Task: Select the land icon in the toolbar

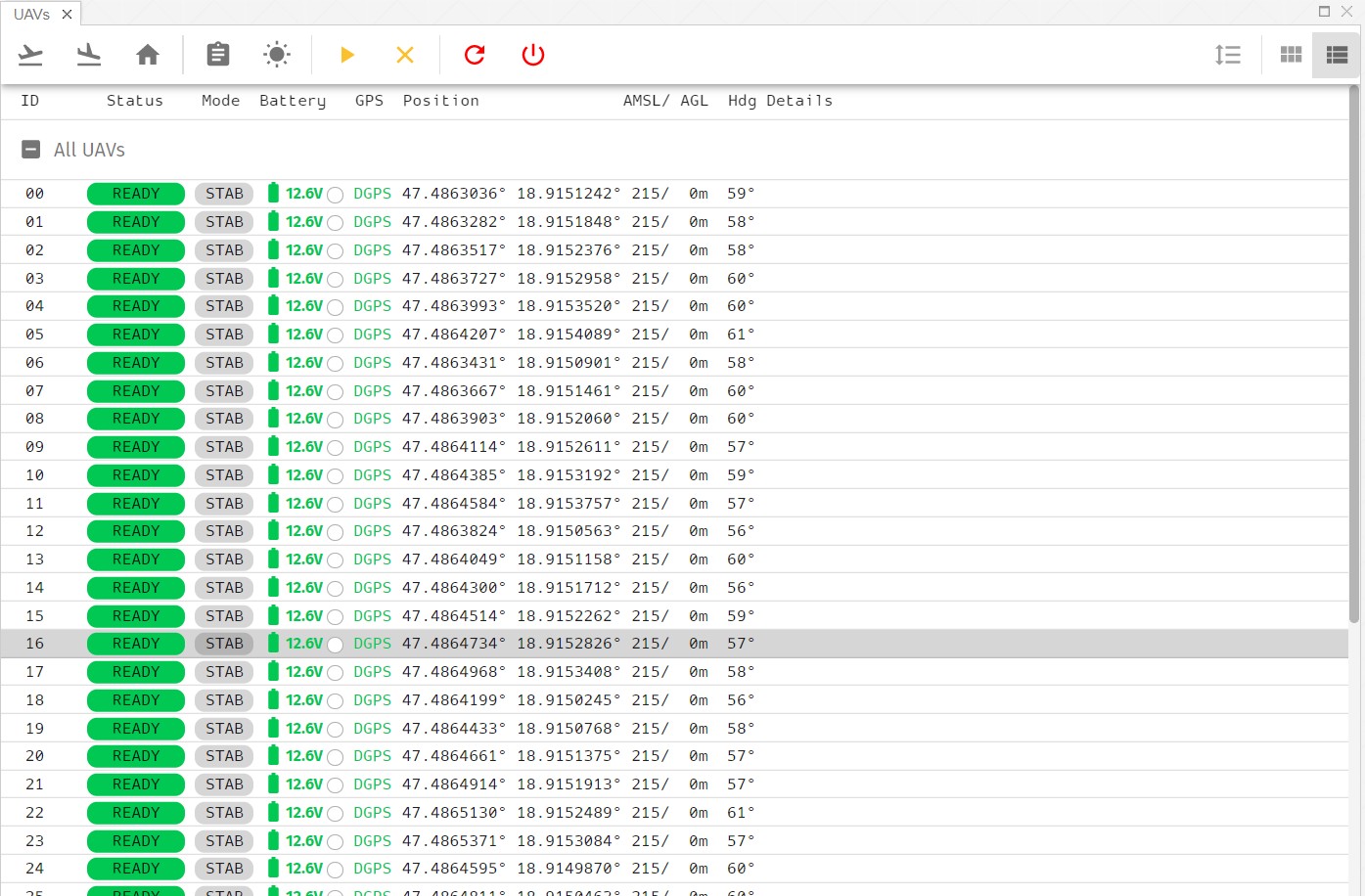Action: 89,55
